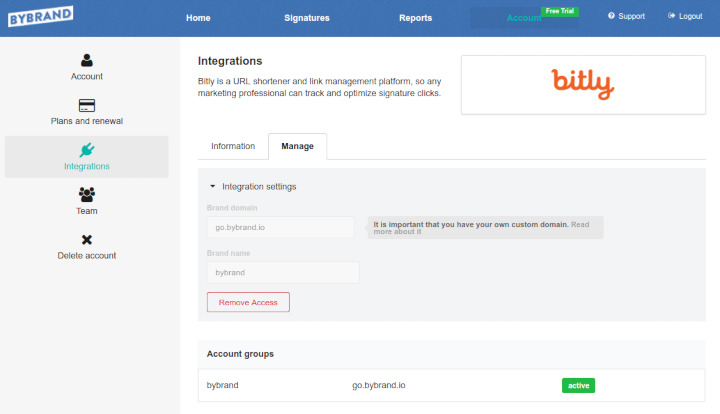Image resolution: width=720 pixels, height=414 pixels.
Task: Open Reports in top navigation
Action: [416, 18]
